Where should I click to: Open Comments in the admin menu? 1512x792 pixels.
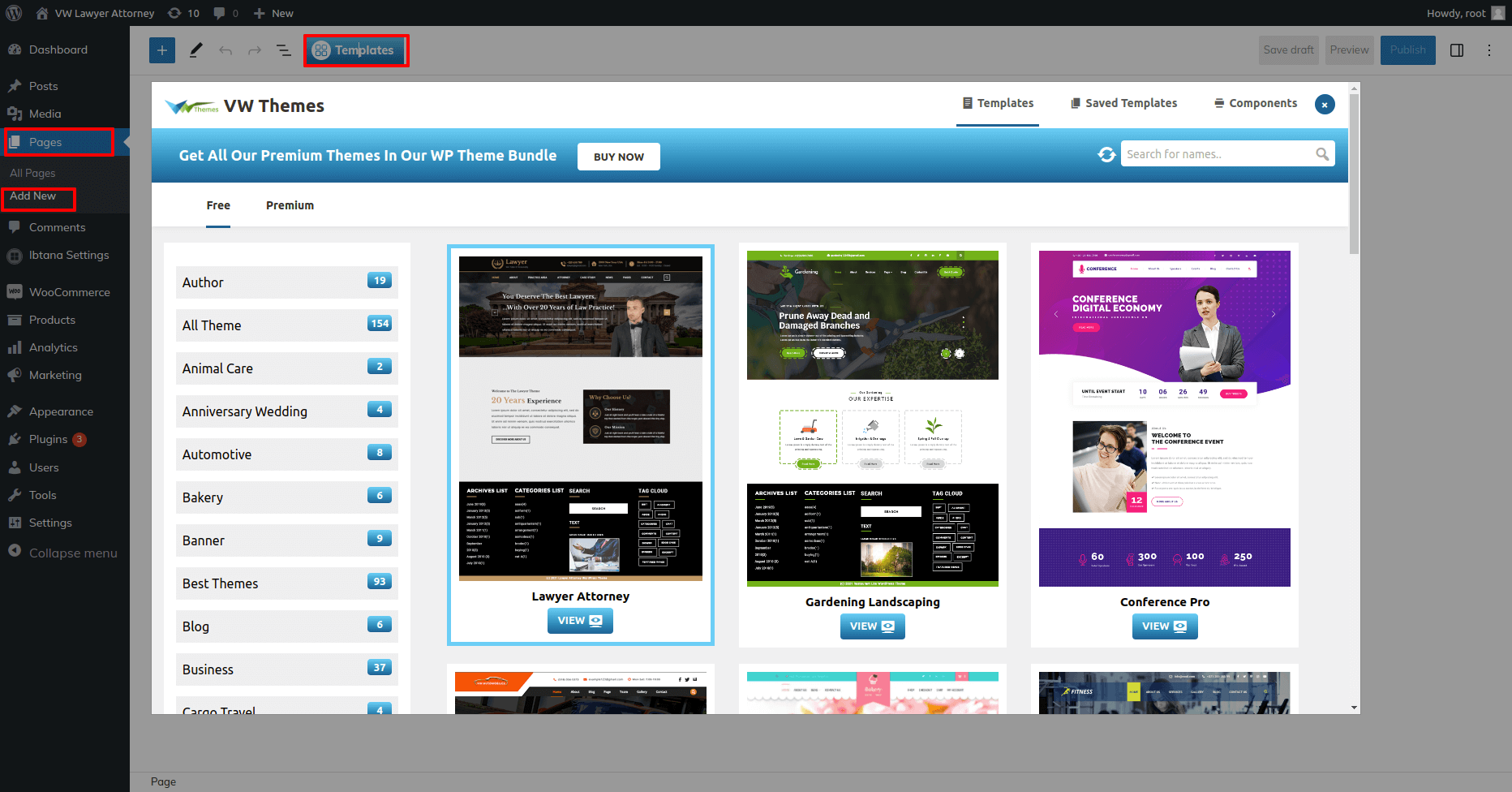[65, 227]
